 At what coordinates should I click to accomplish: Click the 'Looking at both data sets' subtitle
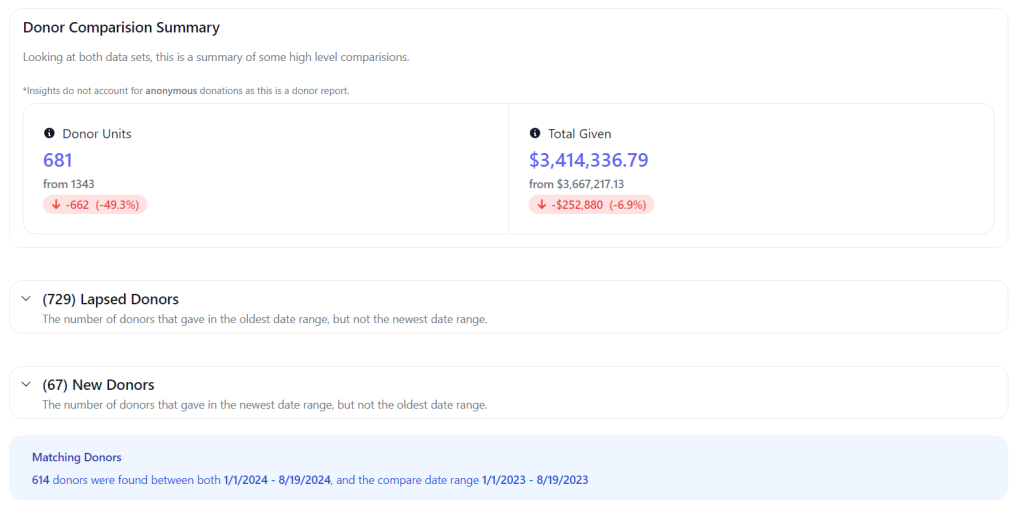[x=216, y=57]
